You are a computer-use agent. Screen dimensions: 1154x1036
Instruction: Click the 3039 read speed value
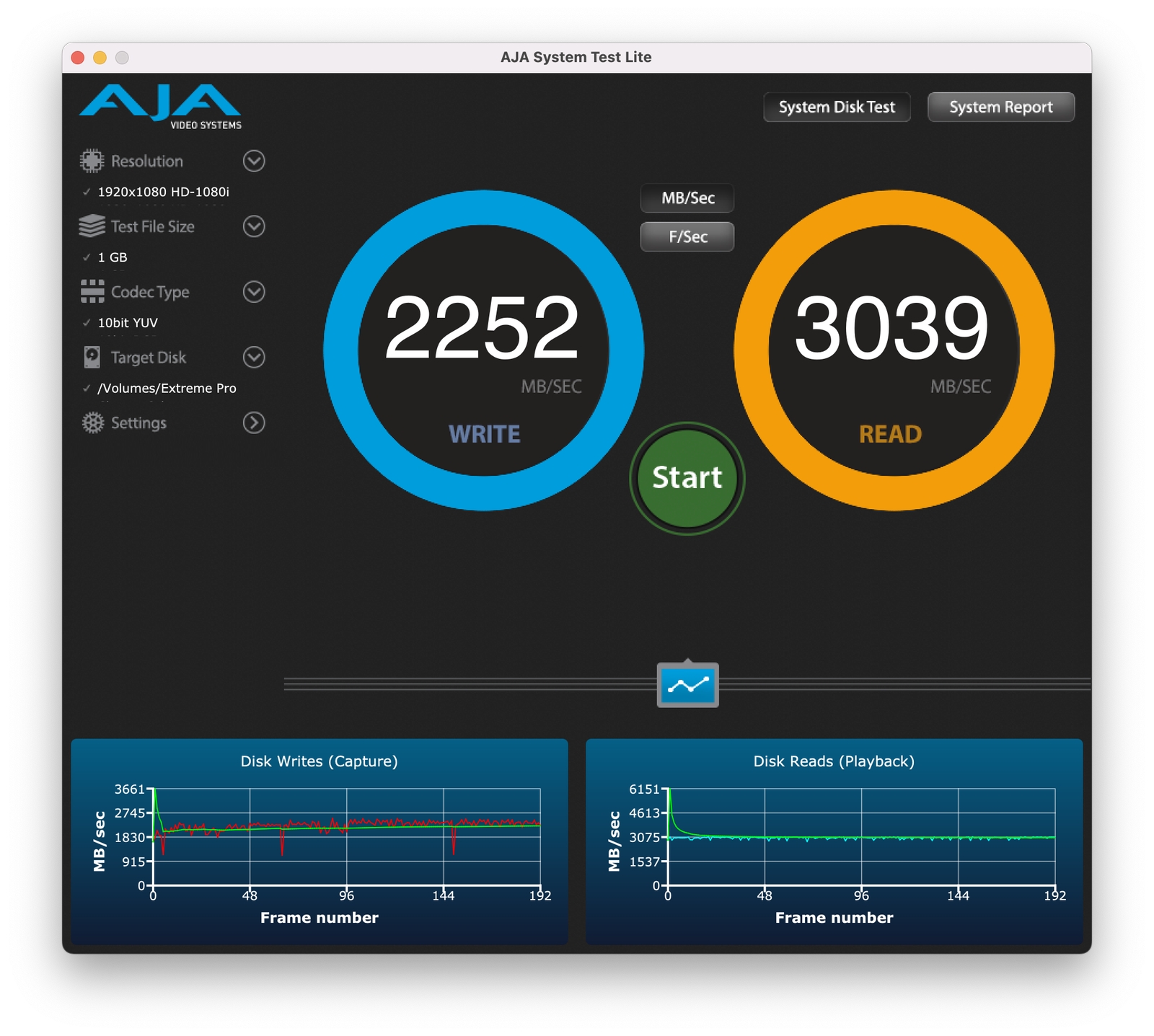click(891, 328)
